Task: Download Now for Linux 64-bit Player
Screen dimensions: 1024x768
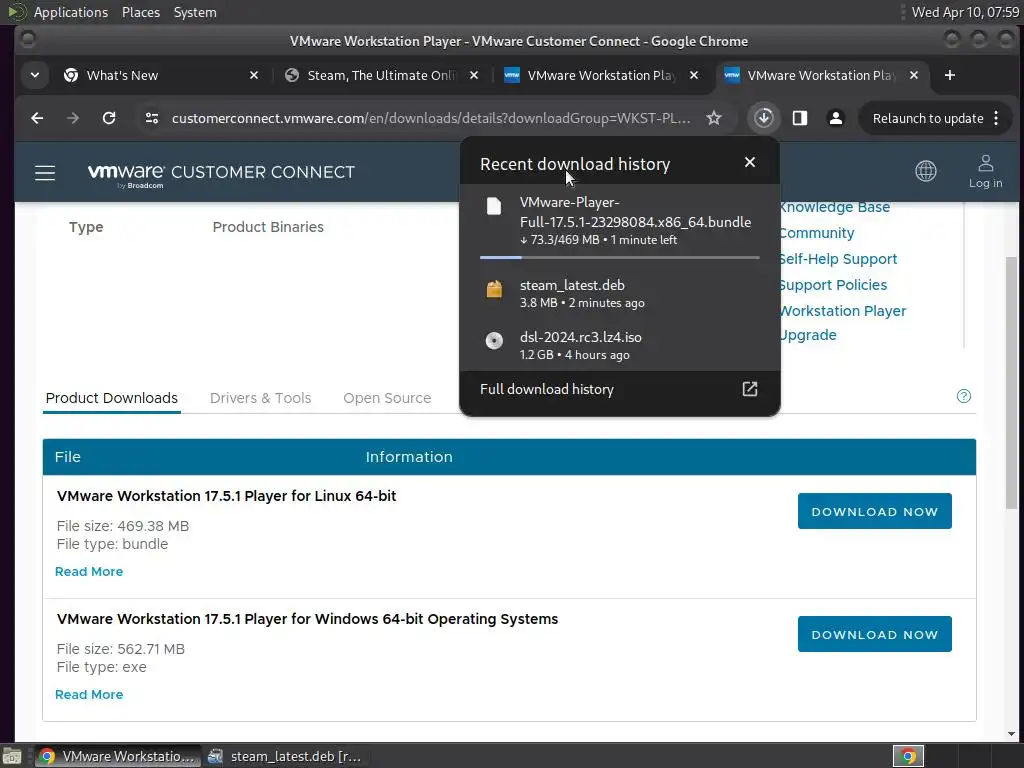Action: coord(874,511)
